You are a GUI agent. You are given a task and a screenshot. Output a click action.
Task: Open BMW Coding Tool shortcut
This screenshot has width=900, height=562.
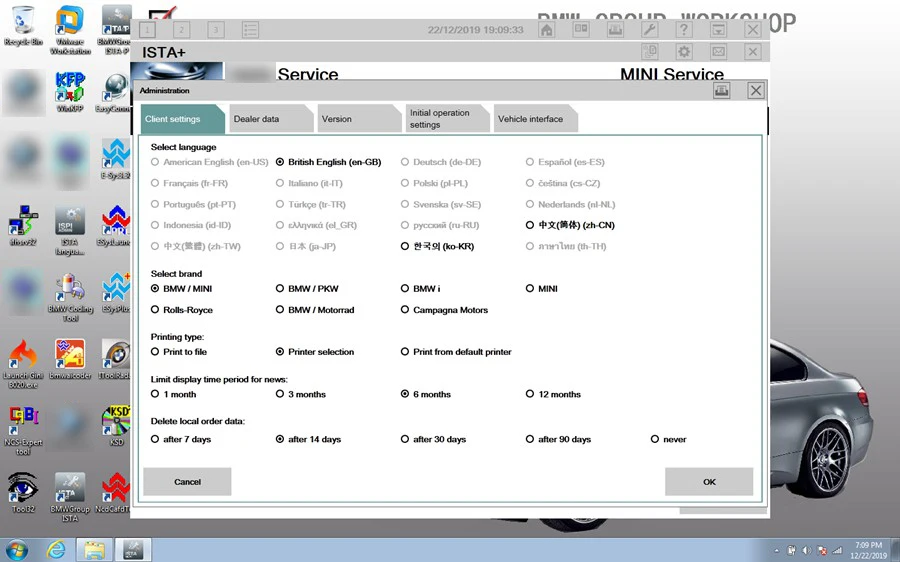tap(70, 297)
